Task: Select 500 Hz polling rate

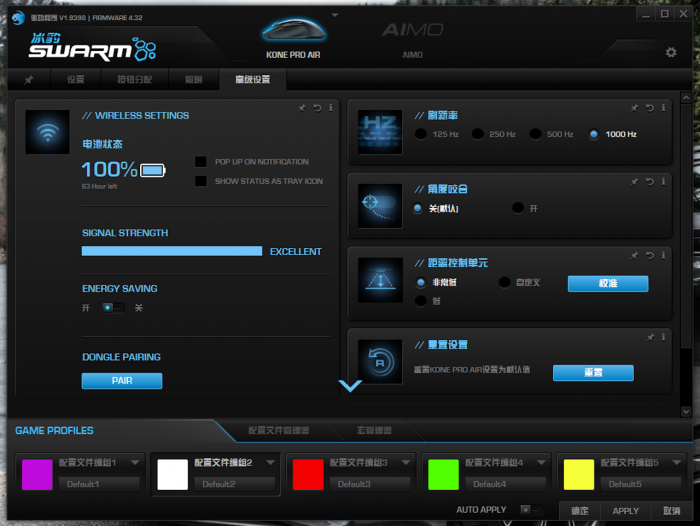Action: pos(536,134)
